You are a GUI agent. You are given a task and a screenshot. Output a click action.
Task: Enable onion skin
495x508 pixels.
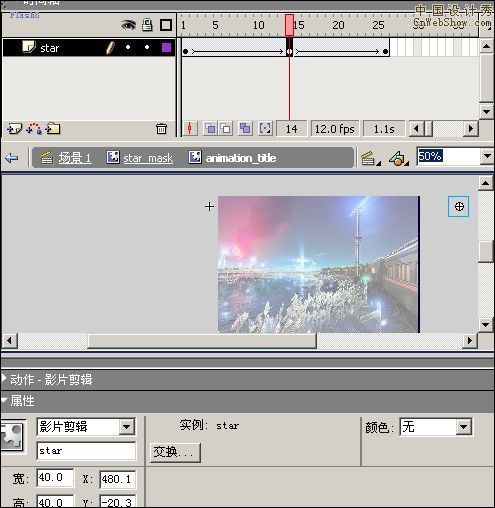click(x=210, y=129)
